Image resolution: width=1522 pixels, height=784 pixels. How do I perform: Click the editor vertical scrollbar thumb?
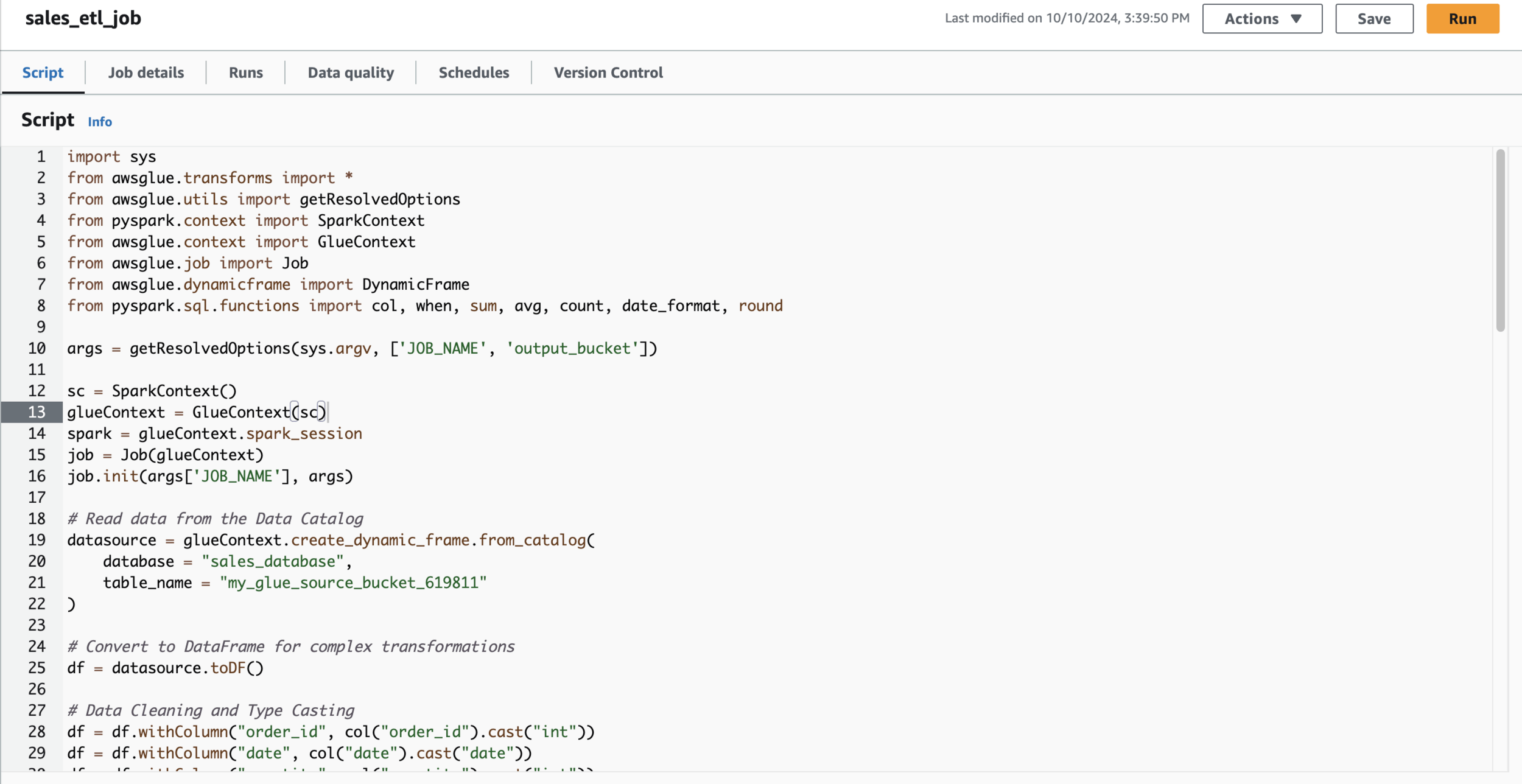pos(1500,240)
